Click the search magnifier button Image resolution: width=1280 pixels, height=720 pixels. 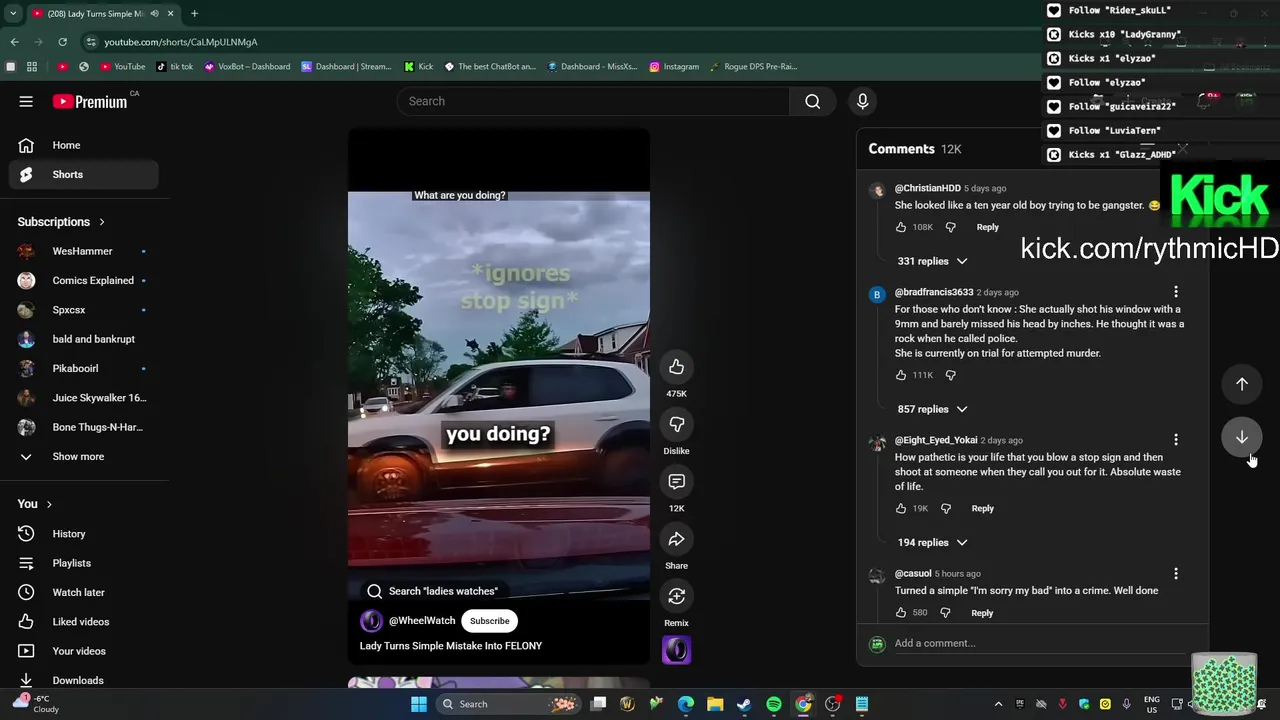tap(812, 101)
